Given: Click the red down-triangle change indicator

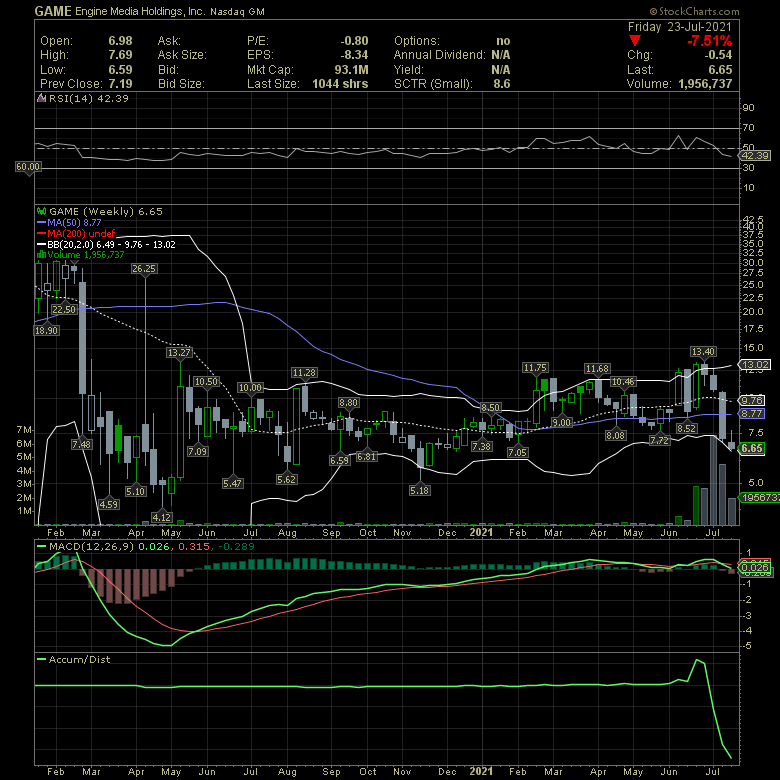Looking at the screenshot, I should (x=634, y=41).
